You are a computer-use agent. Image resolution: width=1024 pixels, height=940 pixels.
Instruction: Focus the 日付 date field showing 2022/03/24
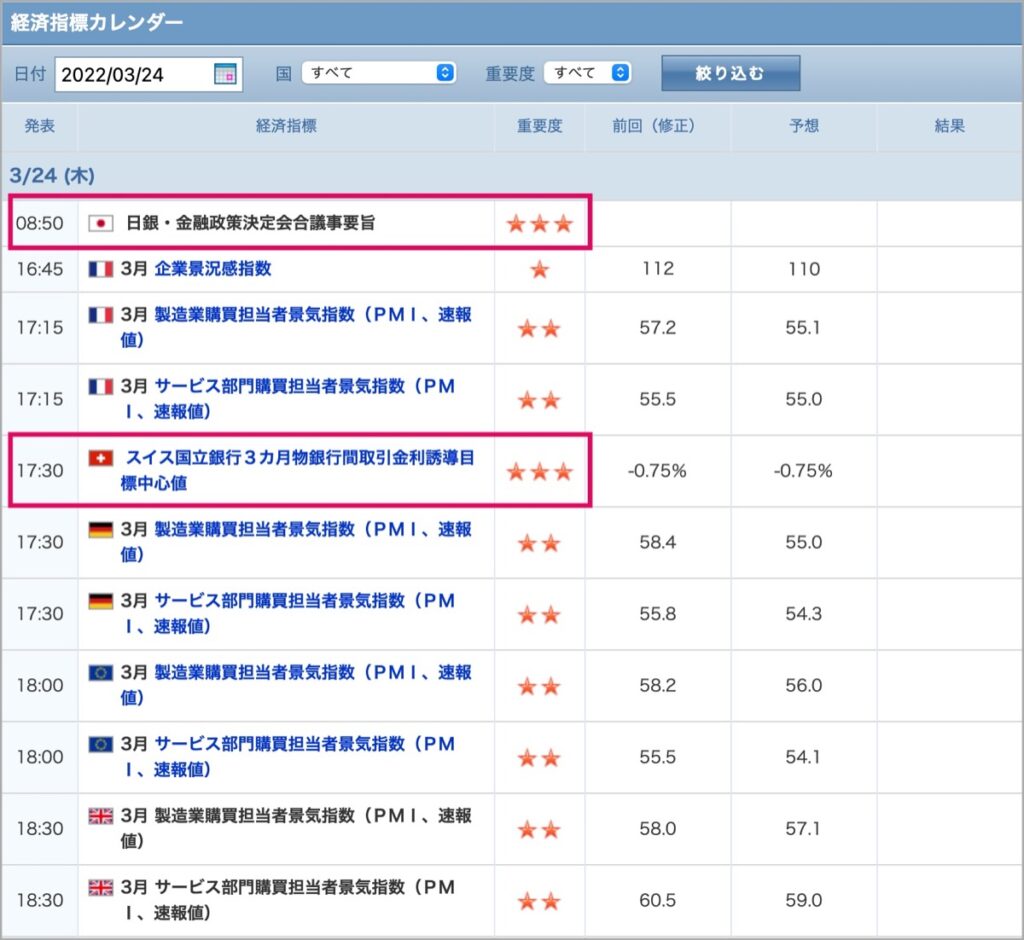(x=149, y=74)
